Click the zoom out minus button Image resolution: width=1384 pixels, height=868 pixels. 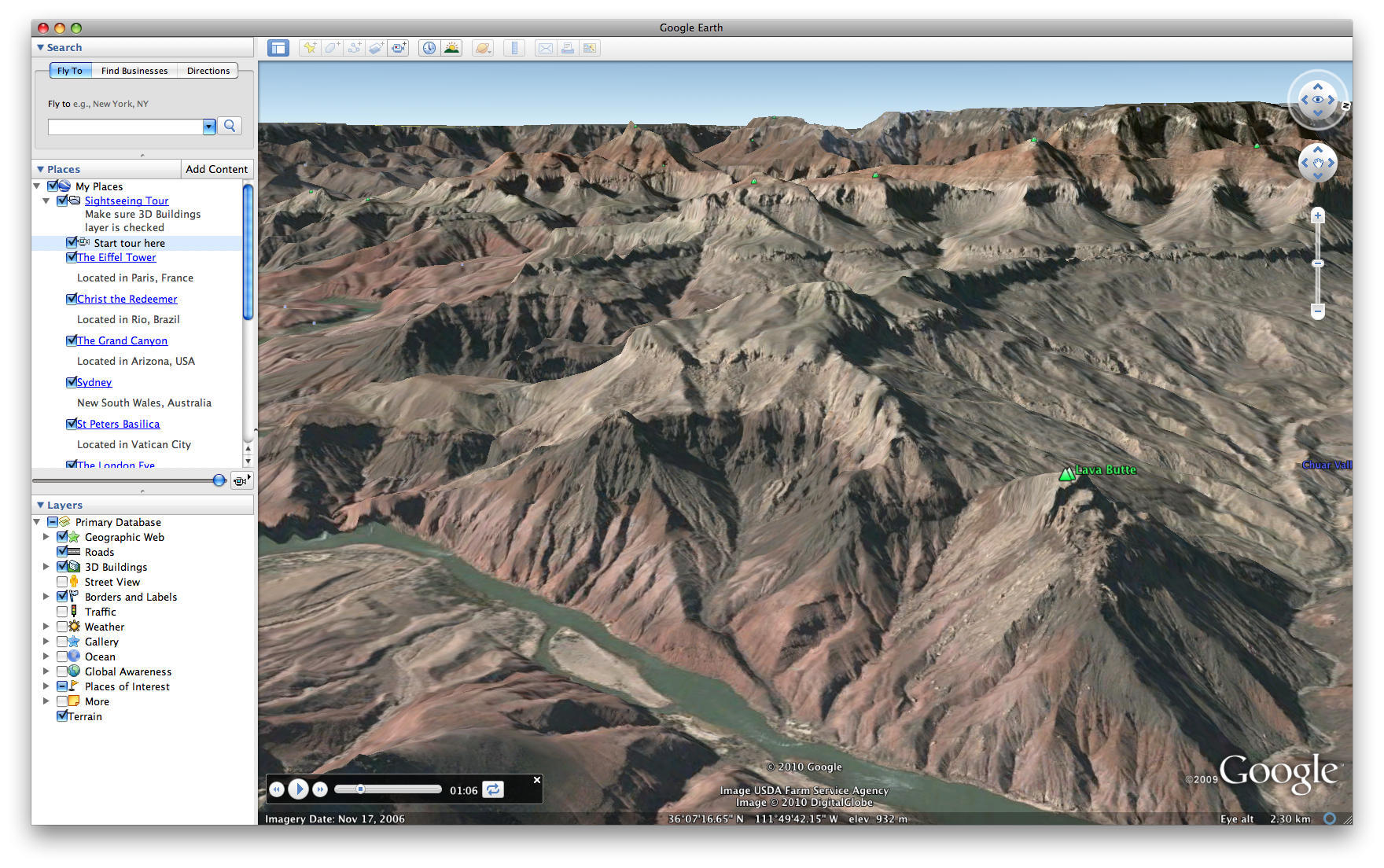1318,311
